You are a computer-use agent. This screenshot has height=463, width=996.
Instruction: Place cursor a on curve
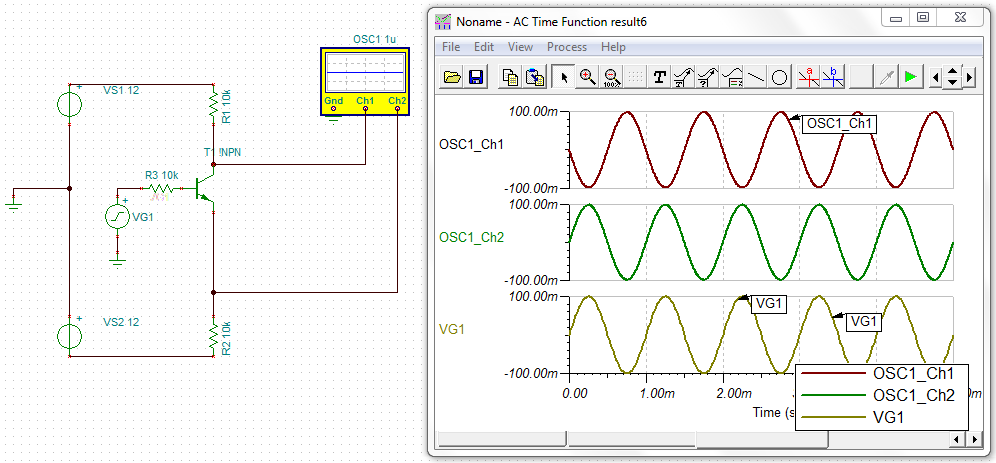(809, 77)
